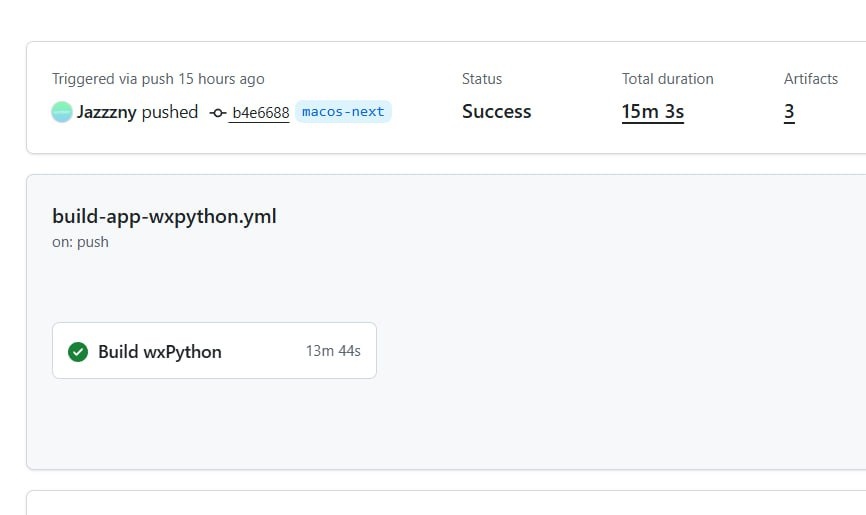Click the green success checkmark on Build wxPython
This screenshot has height=515, width=866.
78,351
